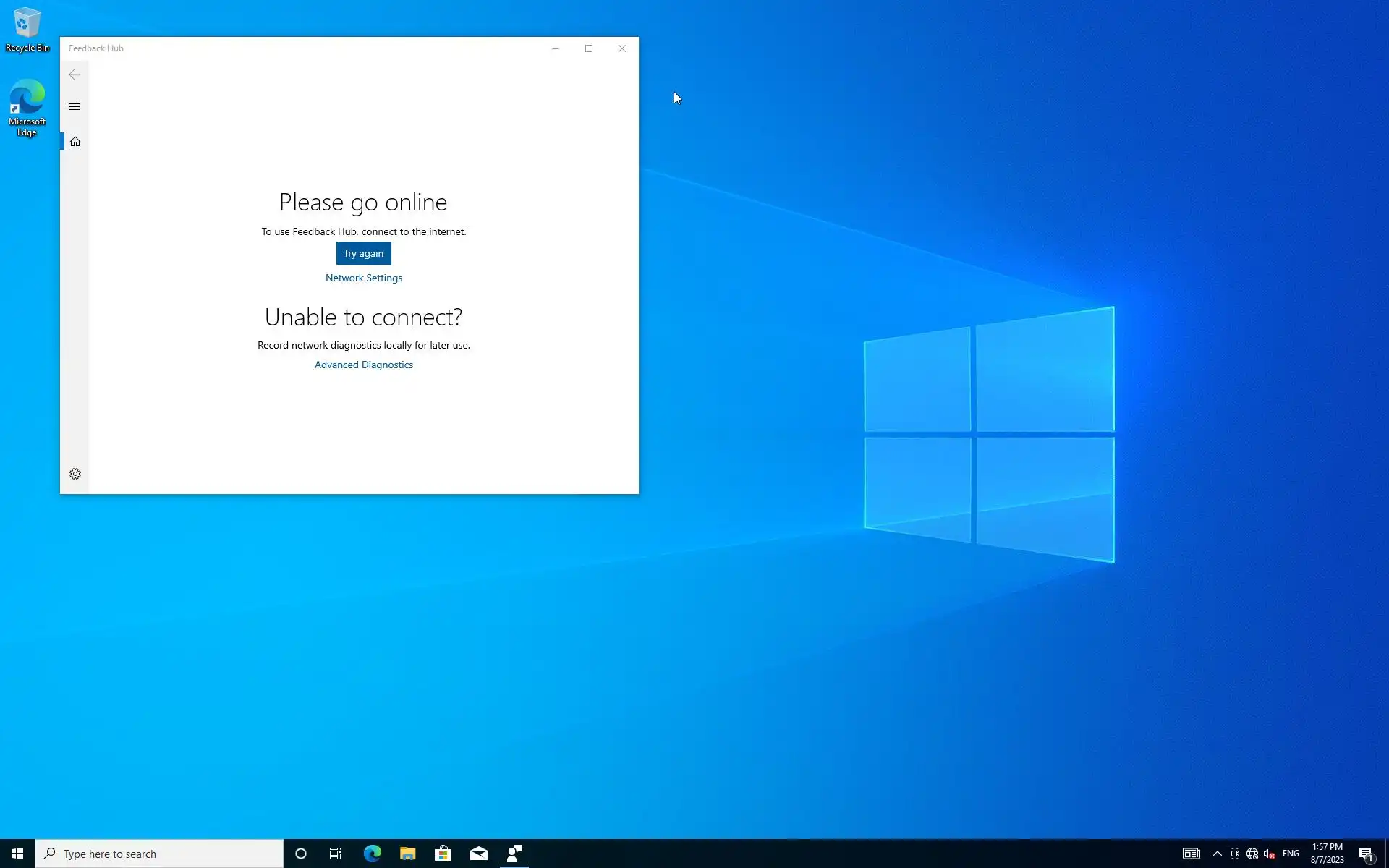Open the notification action center
The image size is (1389, 868).
pyautogui.click(x=1366, y=854)
